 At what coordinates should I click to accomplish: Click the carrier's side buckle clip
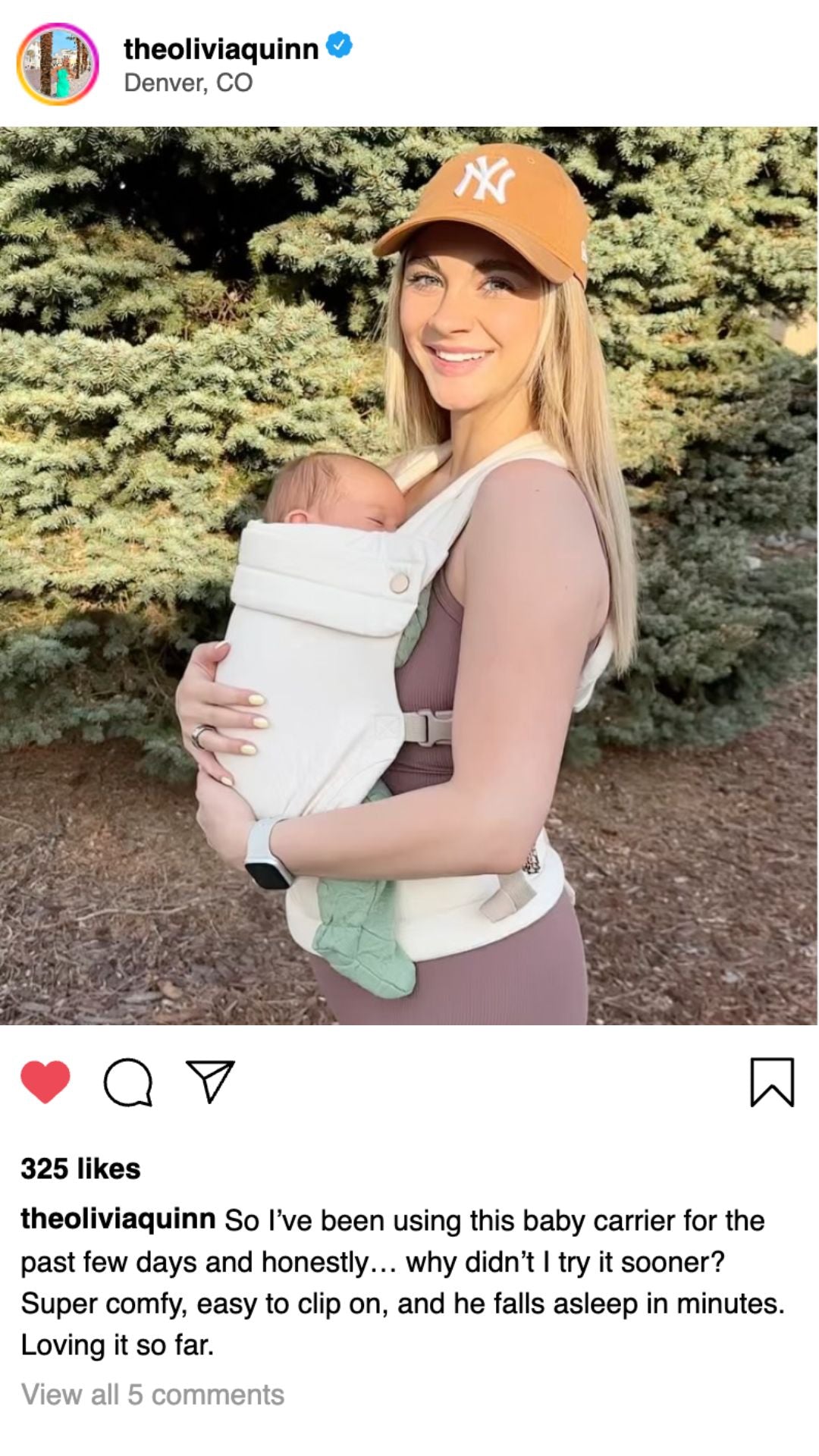[427, 728]
